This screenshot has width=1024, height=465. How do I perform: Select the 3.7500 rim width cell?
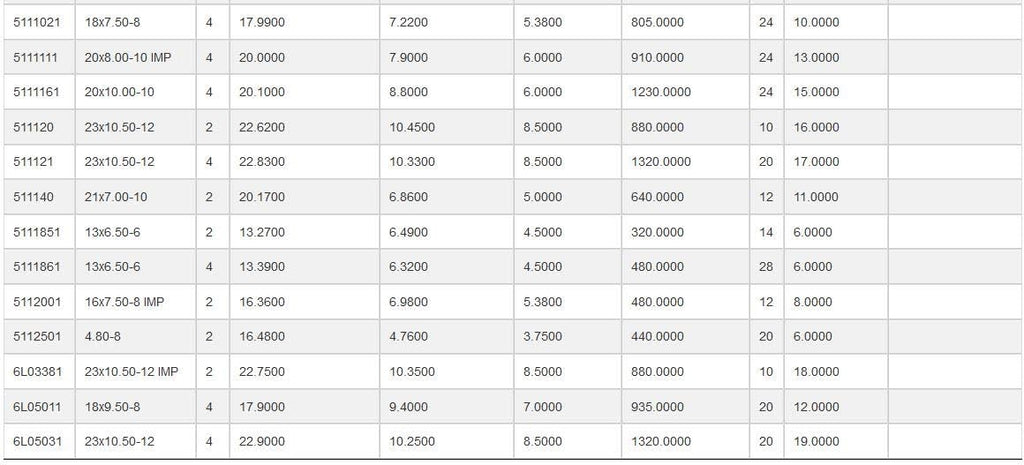point(568,337)
